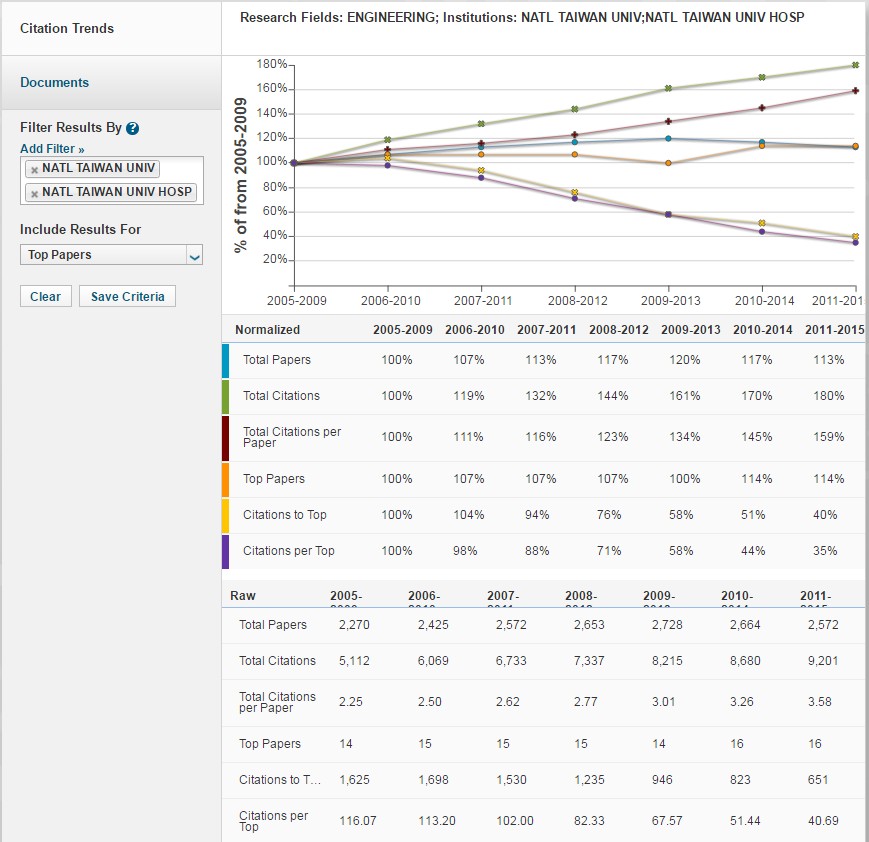Click the purple Citations per Top swatch
The width and height of the screenshot is (869, 842).
tap(226, 552)
